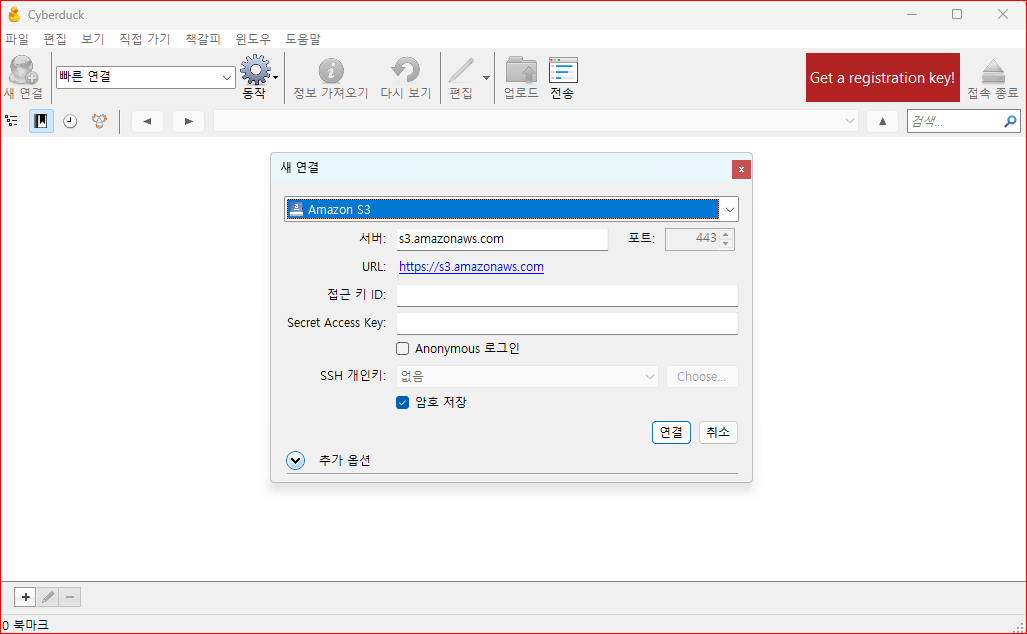Open the 책갈피 menu

(x=203, y=39)
